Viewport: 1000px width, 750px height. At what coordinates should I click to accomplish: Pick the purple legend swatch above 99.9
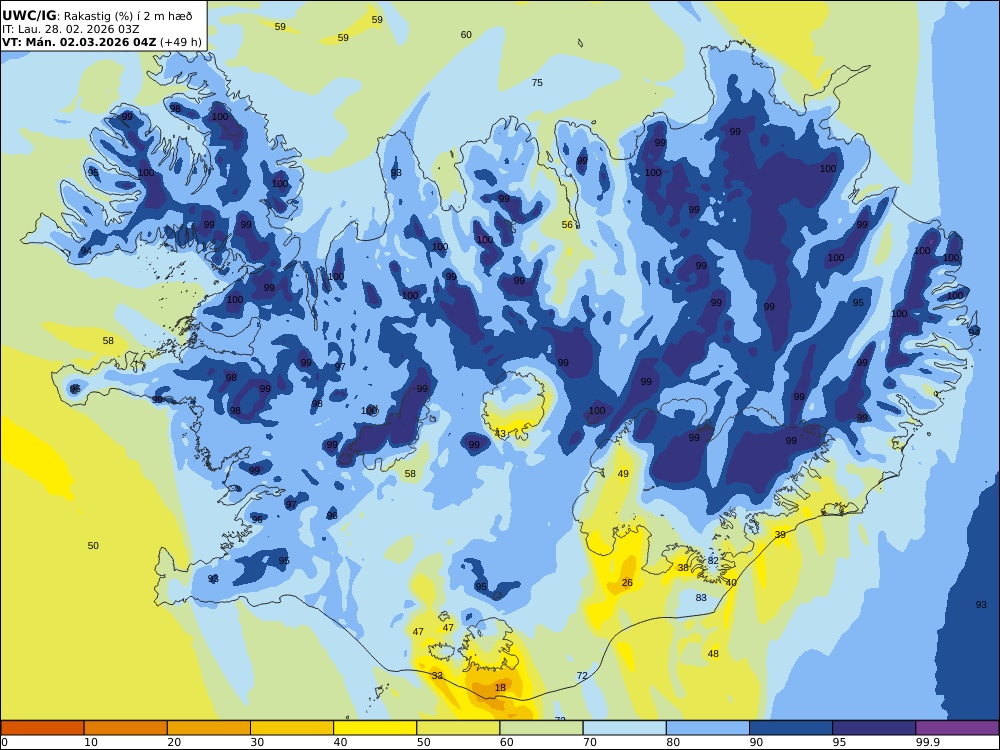coord(957,728)
